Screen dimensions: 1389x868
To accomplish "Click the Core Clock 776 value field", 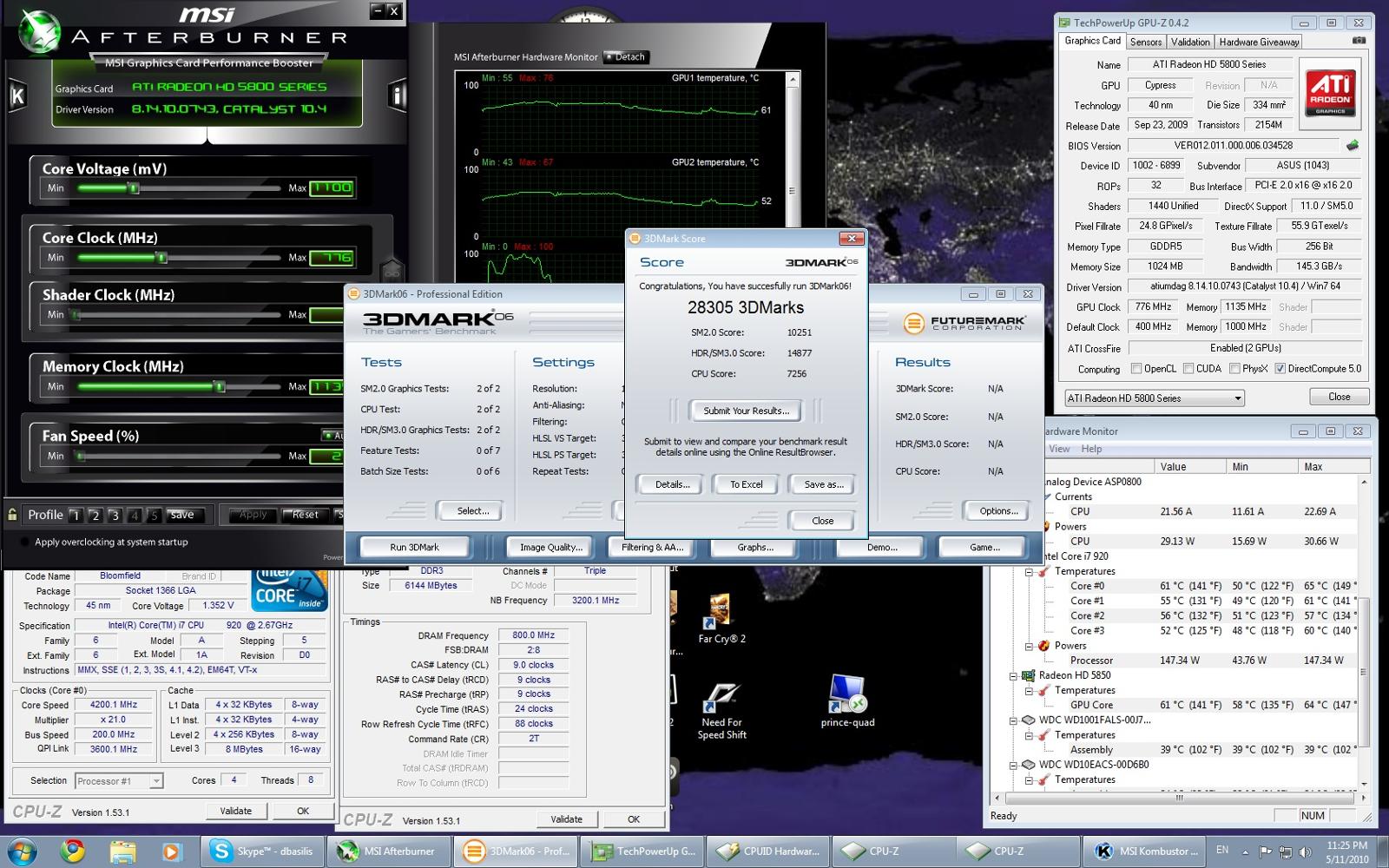I will [332, 257].
